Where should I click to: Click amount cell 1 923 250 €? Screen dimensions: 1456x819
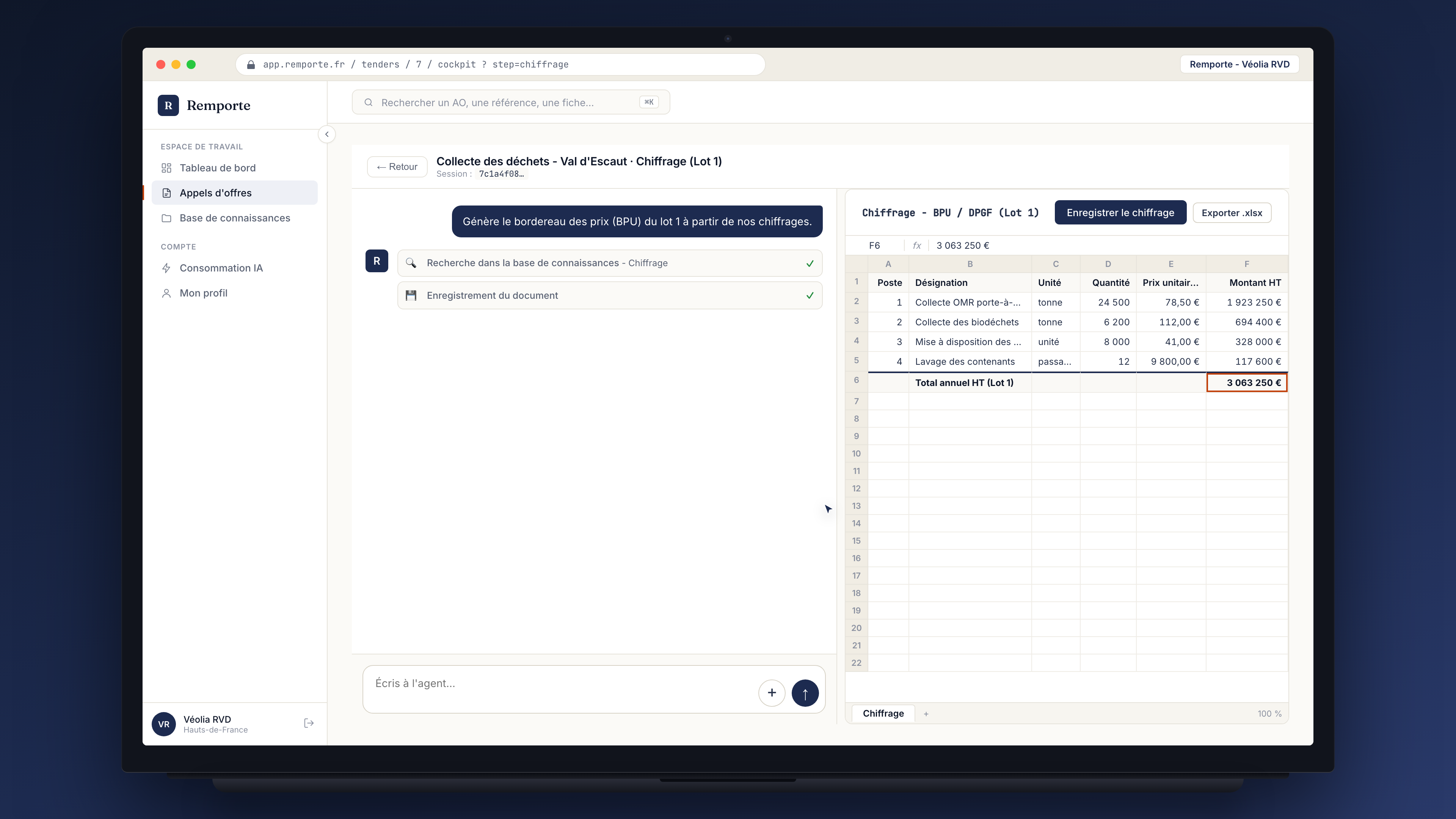coord(1247,303)
